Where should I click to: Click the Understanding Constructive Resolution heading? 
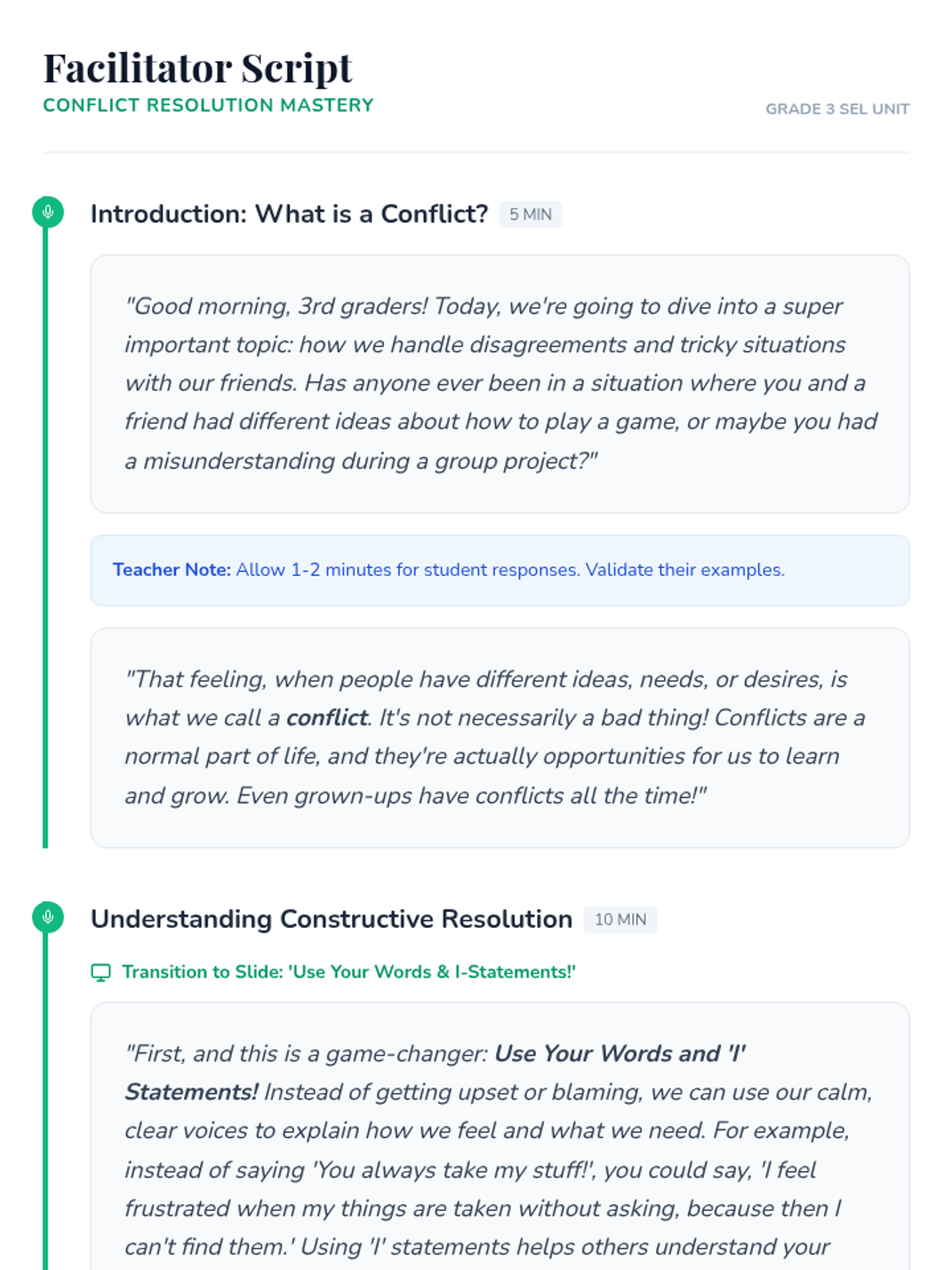tap(331, 919)
